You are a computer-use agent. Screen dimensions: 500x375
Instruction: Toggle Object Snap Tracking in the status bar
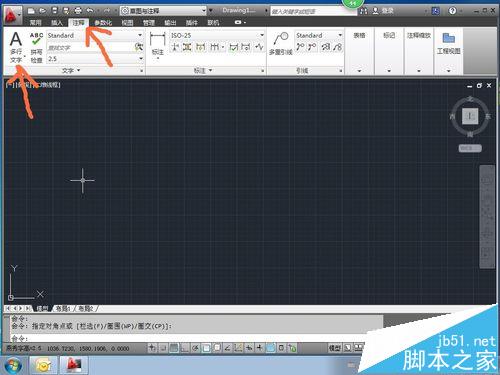(227, 348)
